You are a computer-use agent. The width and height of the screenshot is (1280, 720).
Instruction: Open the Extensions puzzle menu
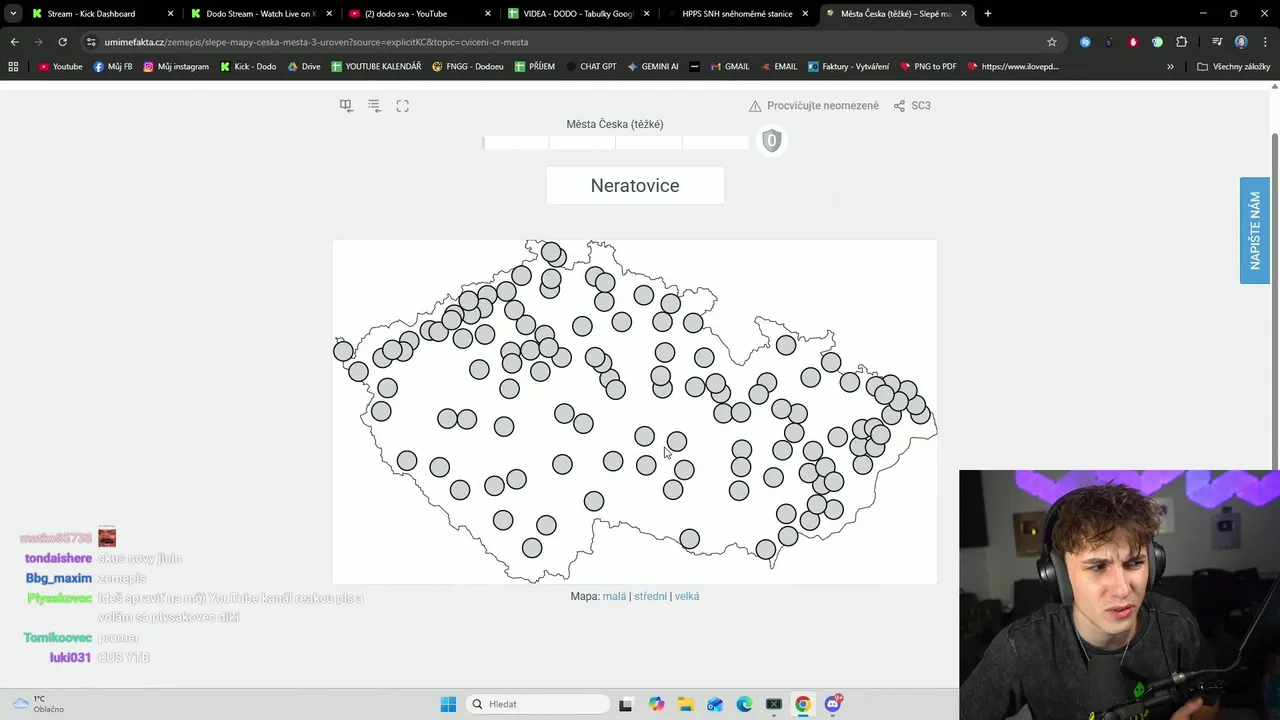coord(1182,42)
